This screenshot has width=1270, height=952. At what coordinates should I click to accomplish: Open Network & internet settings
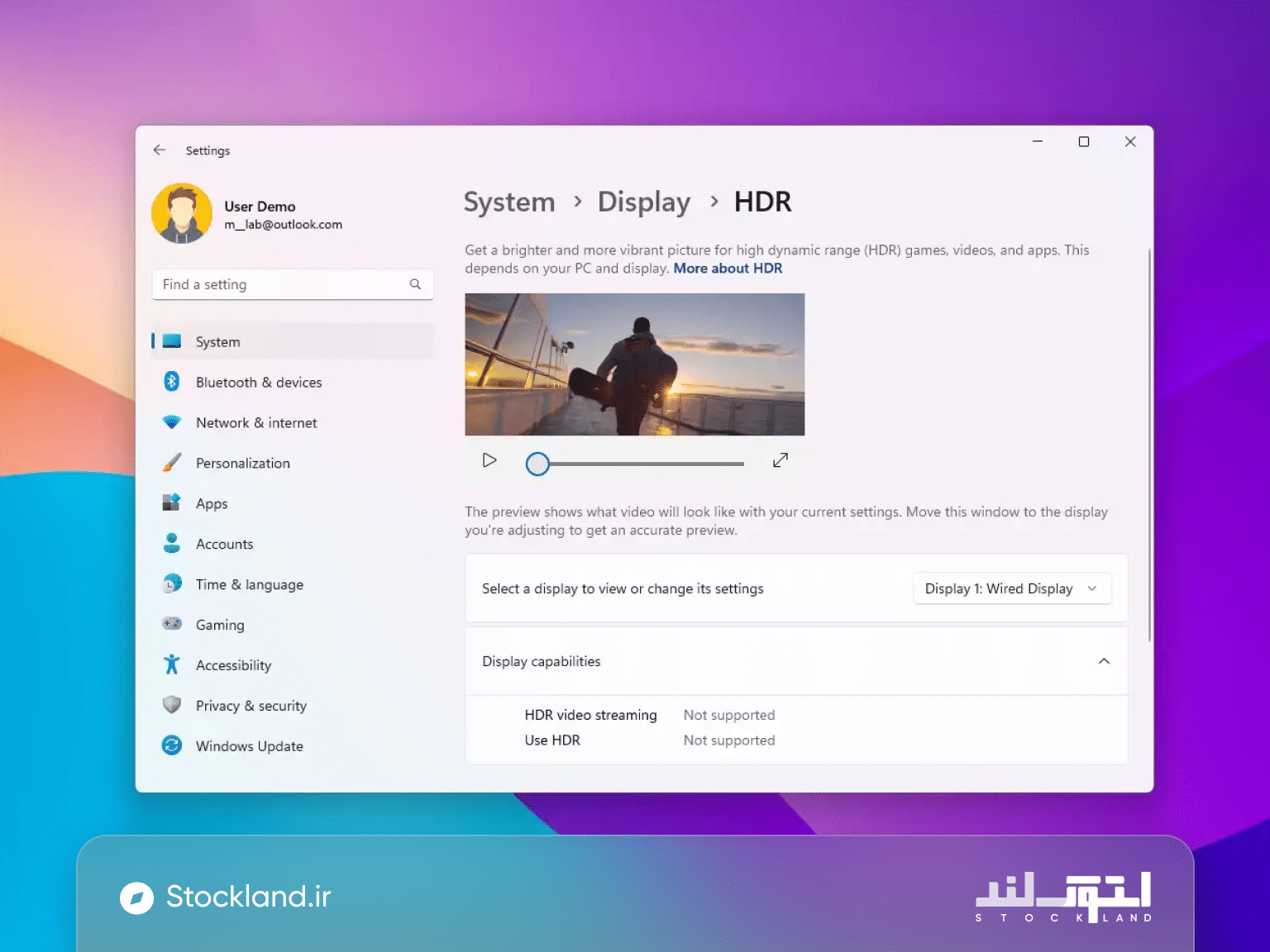[x=293, y=422]
